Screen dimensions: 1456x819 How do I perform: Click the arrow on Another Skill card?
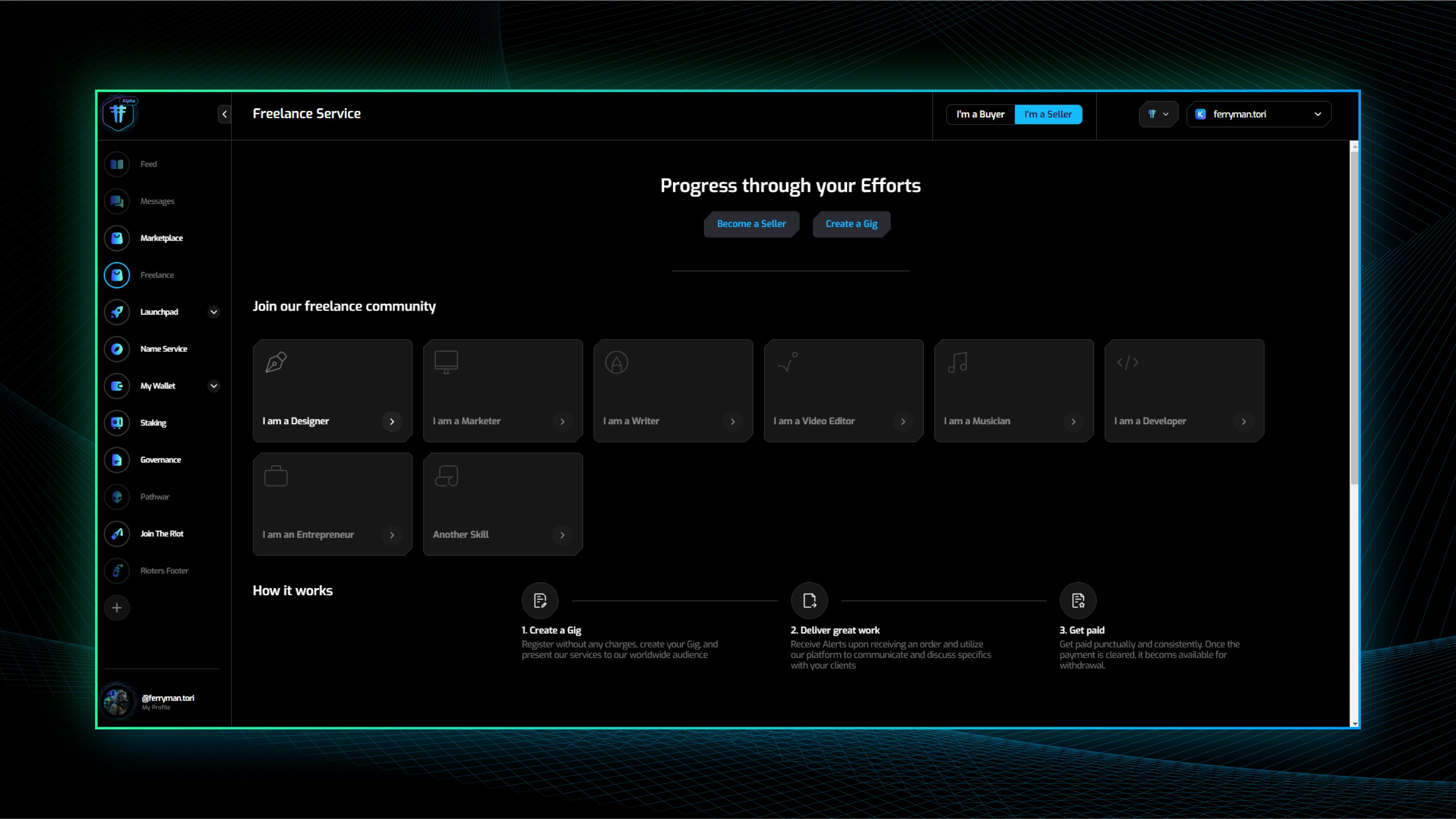point(562,535)
